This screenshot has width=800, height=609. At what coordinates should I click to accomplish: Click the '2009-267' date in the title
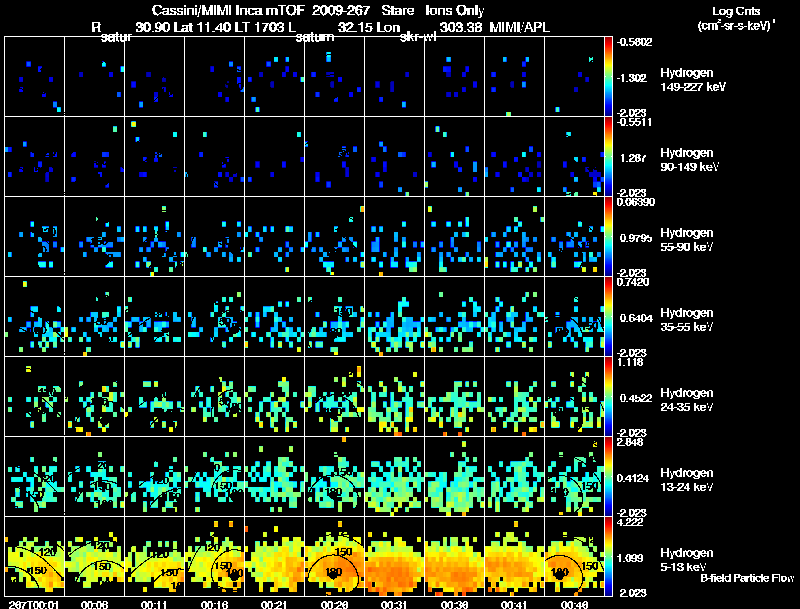(x=340, y=10)
